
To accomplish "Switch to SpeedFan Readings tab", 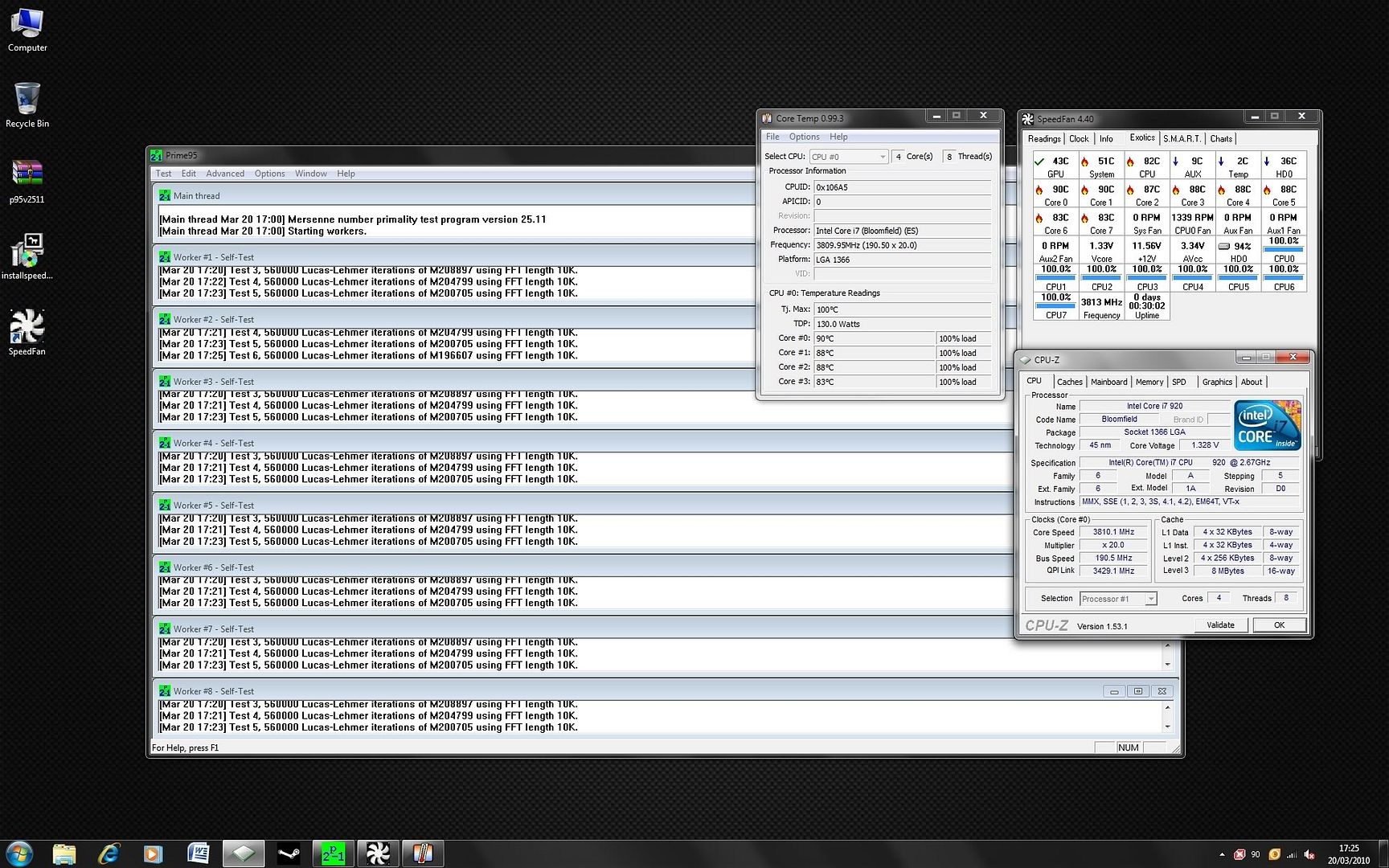I will 1044,139.
